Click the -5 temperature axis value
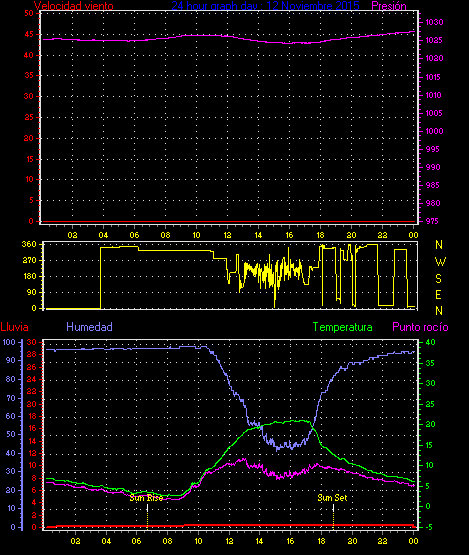The width and height of the screenshot is (469, 555). click(429, 527)
